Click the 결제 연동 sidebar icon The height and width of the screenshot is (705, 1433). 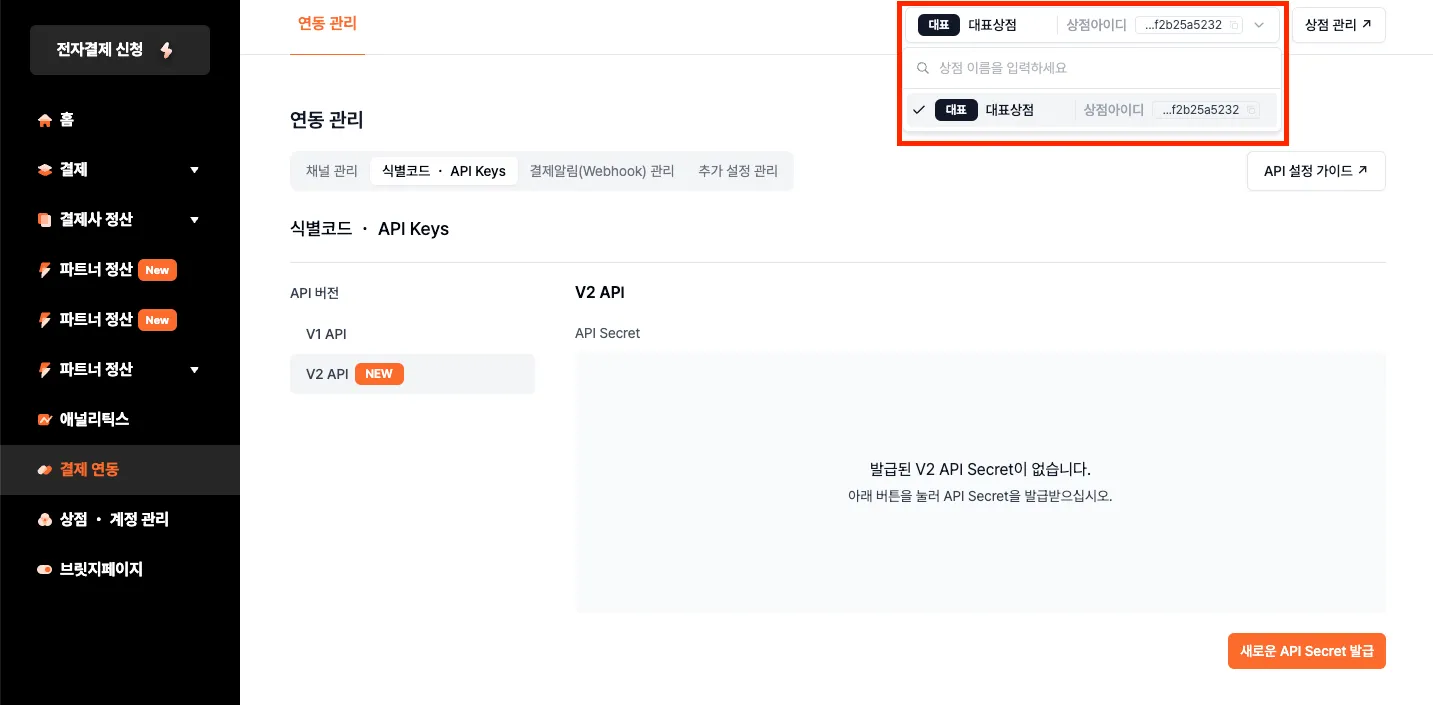(44, 470)
